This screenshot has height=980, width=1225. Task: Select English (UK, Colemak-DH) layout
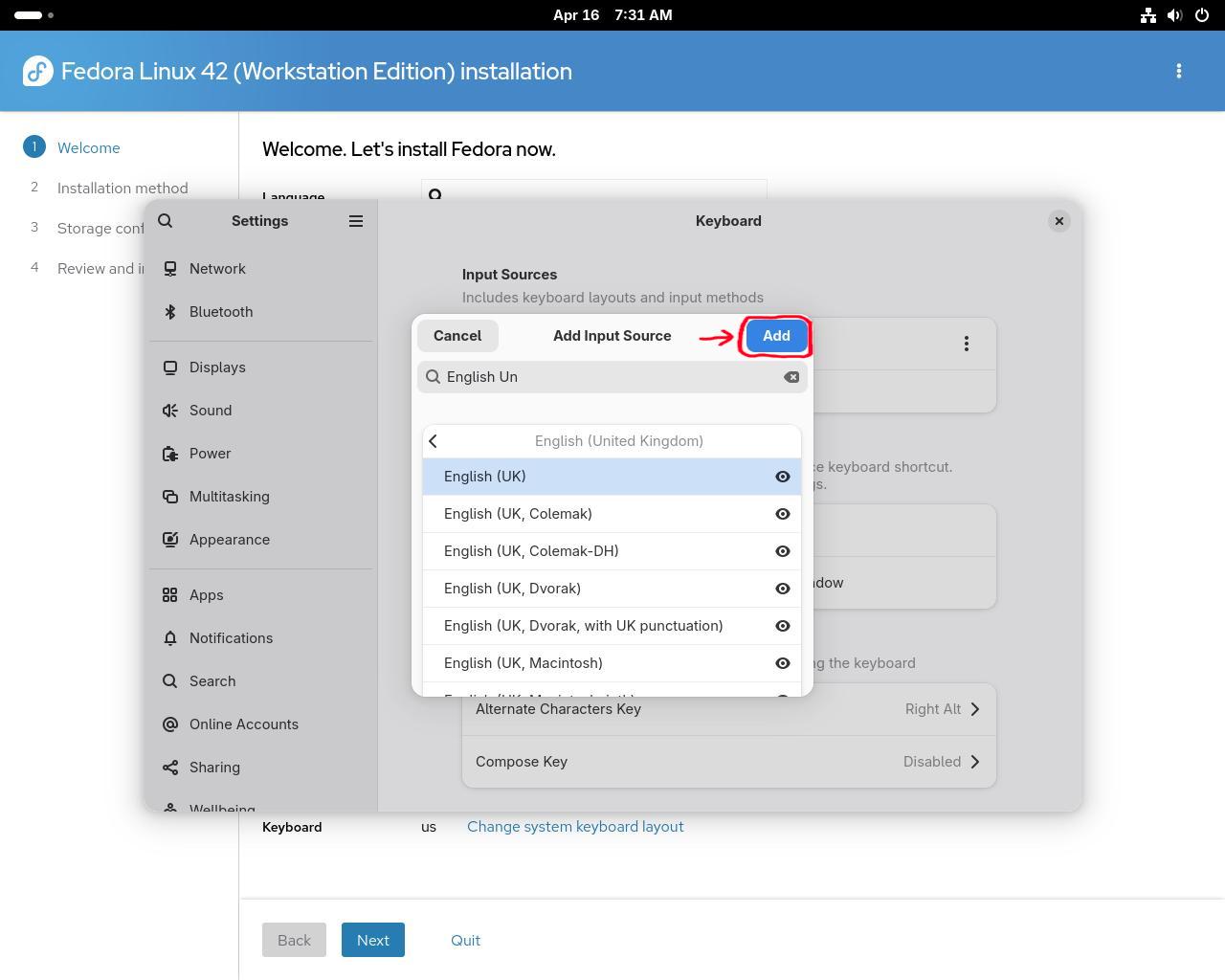612,551
